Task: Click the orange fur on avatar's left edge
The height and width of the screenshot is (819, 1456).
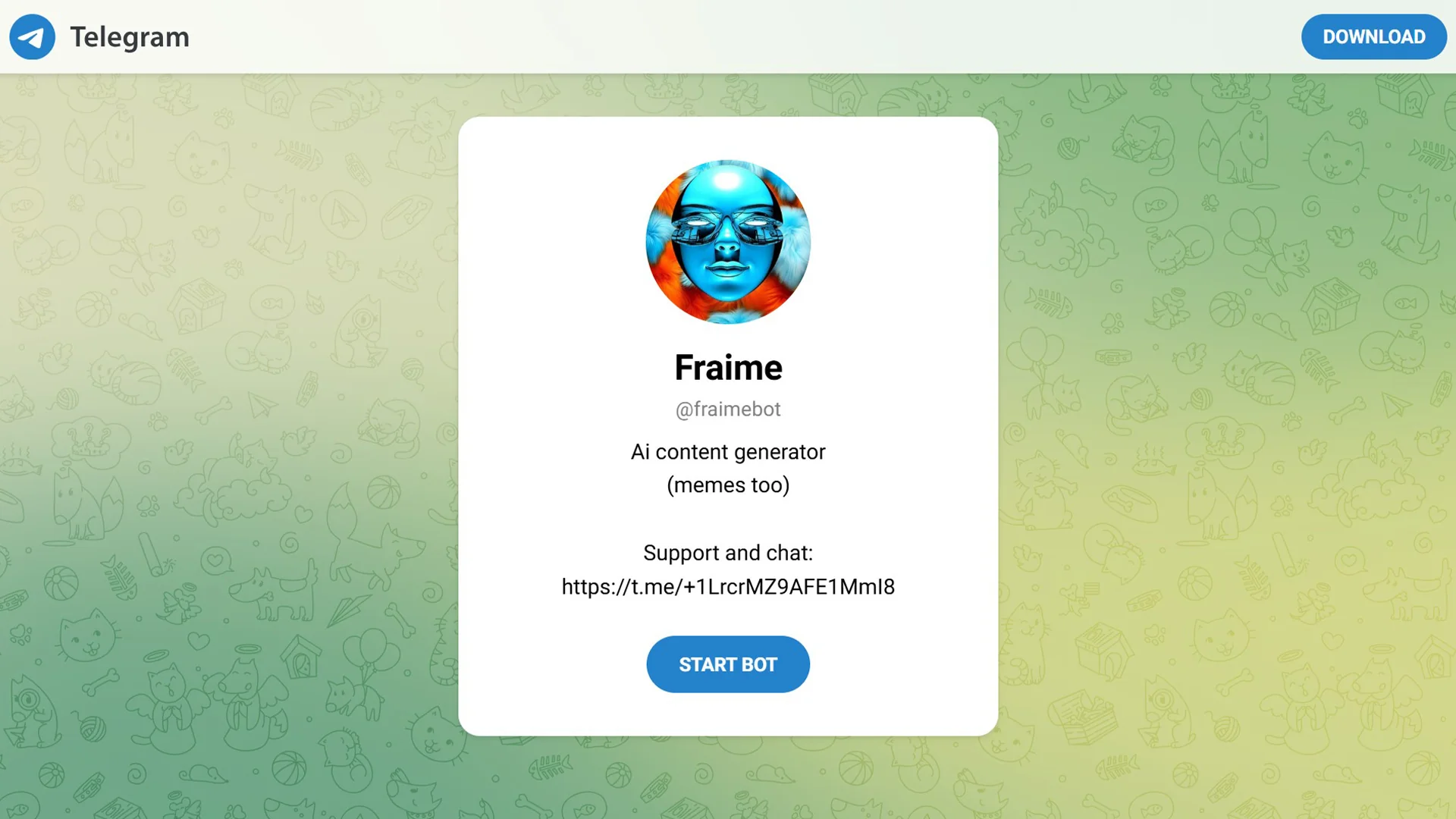Action: click(661, 250)
